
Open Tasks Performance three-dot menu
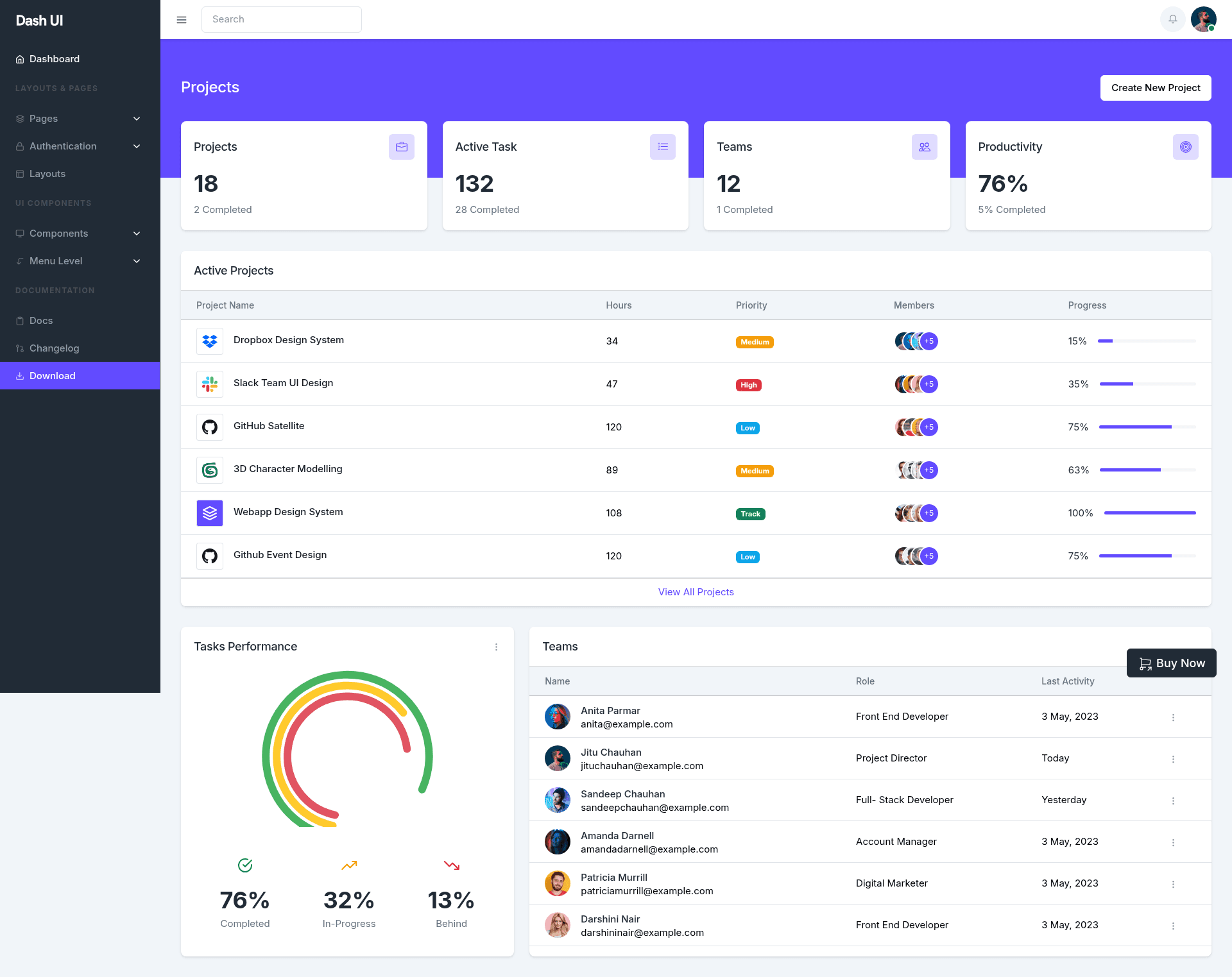(x=496, y=647)
